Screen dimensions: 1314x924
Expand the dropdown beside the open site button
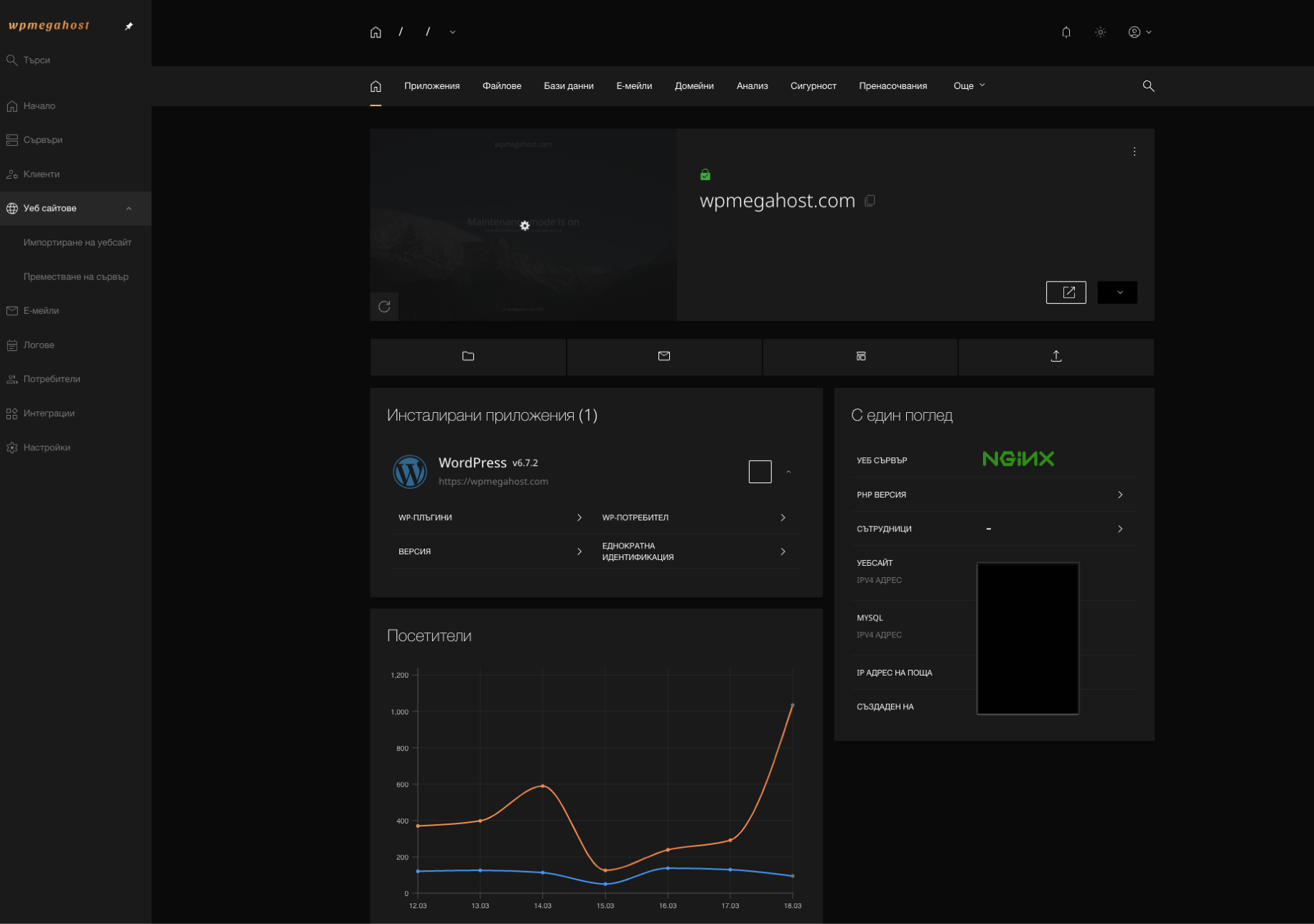1117,292
